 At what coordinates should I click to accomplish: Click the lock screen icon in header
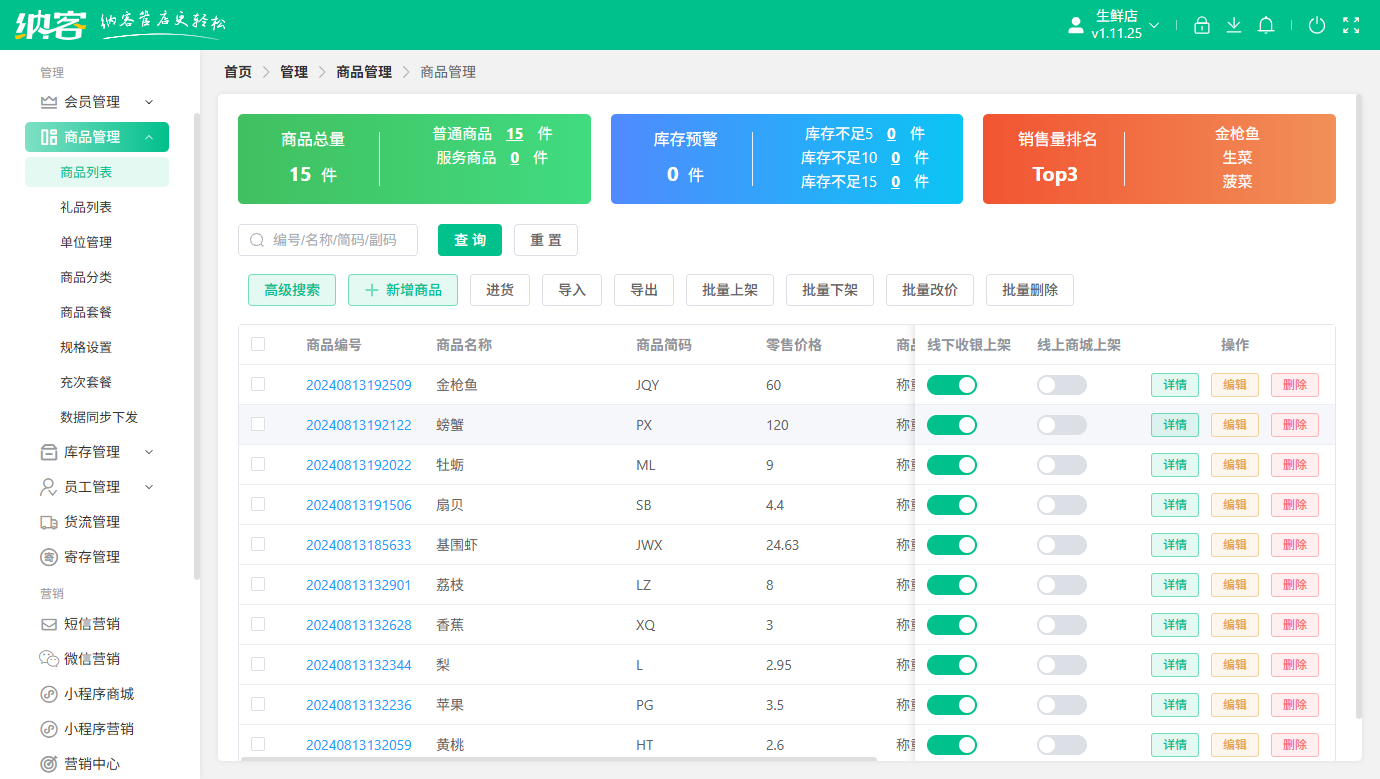(1202, 26)
